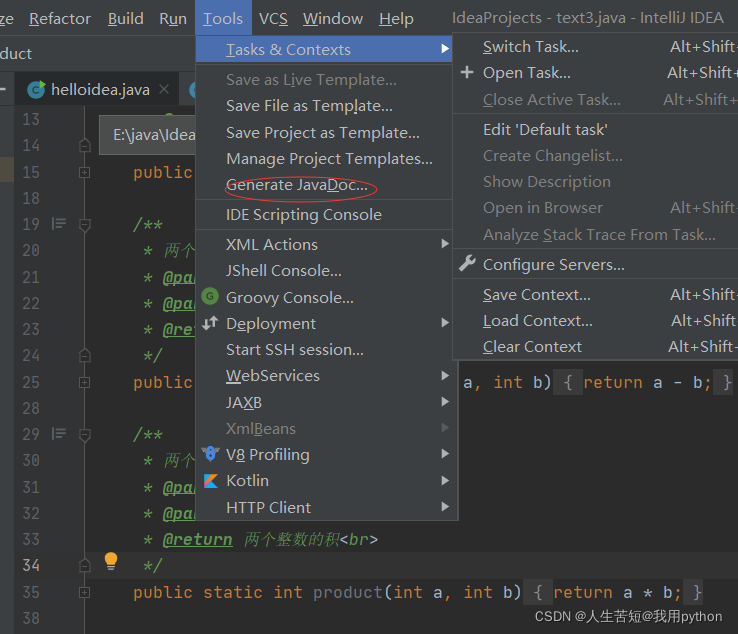
Task: Open the Window menu
Action: [333, 18]
